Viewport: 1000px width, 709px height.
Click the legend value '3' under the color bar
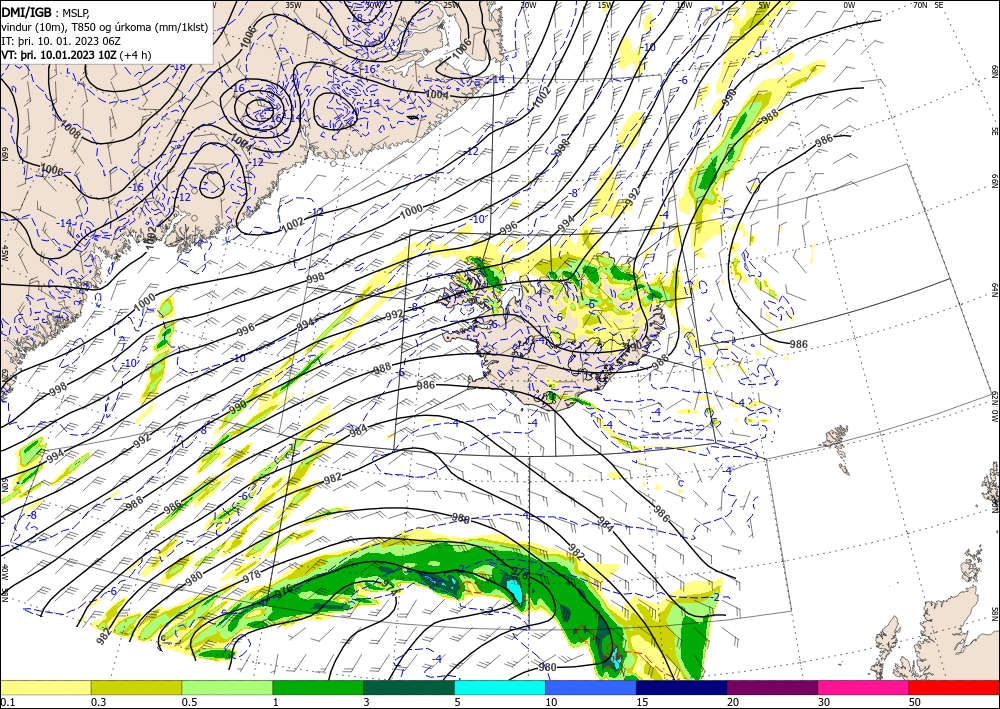(367, 702)
